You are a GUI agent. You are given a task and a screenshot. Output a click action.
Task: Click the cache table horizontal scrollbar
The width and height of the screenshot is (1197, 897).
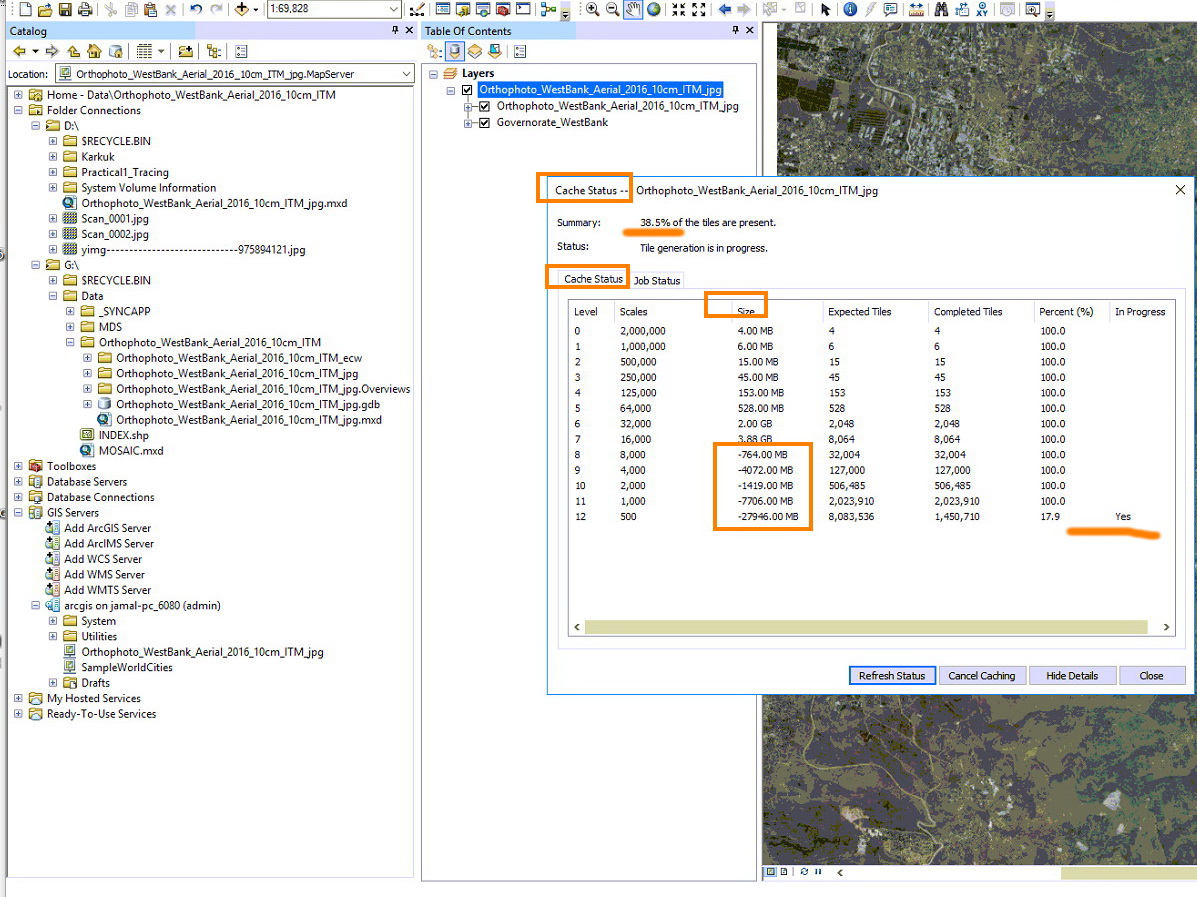(x=865, y=627)
